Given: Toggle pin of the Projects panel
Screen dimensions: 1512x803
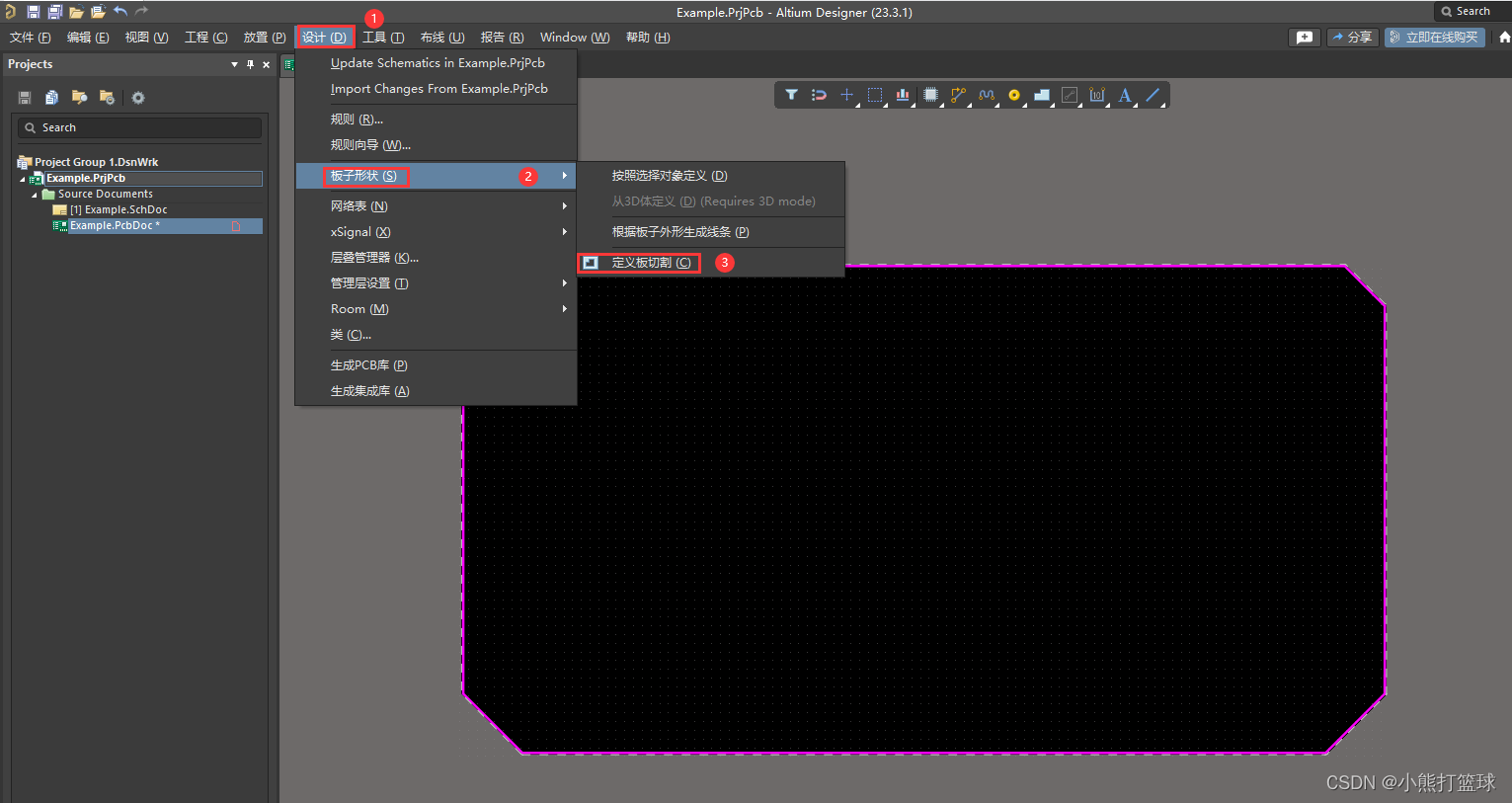Looking at the screenshot, I should tap(251, 64).
